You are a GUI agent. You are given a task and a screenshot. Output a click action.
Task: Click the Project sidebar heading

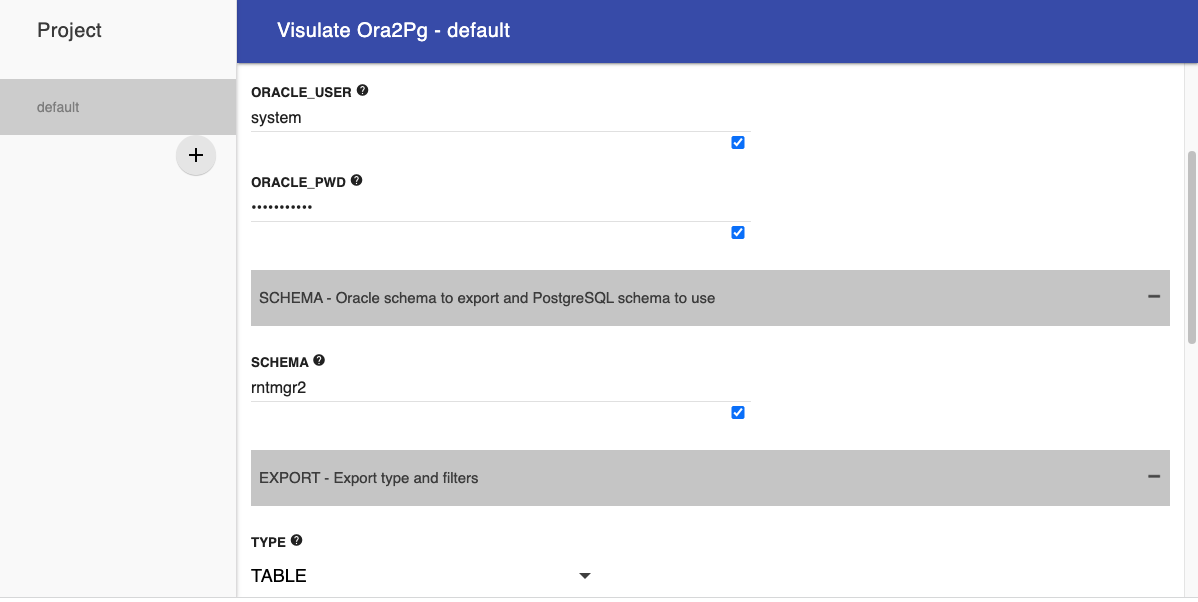pyautogui.click(x=70, y=31)
